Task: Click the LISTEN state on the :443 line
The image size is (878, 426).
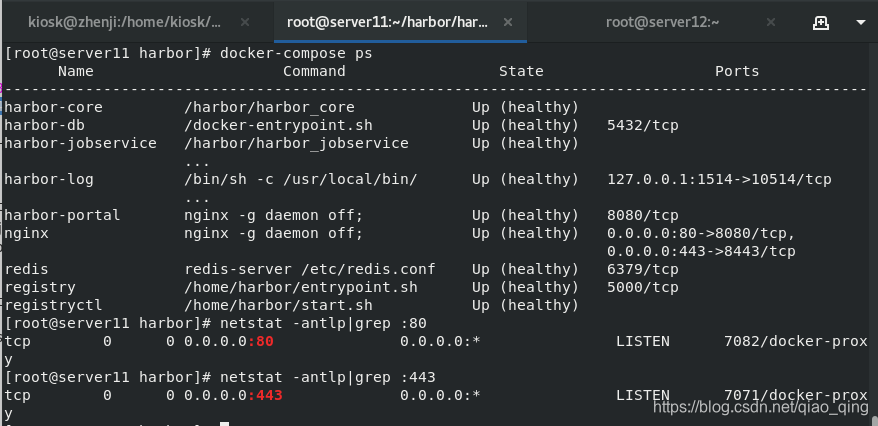Action: (x=643, y=395)
